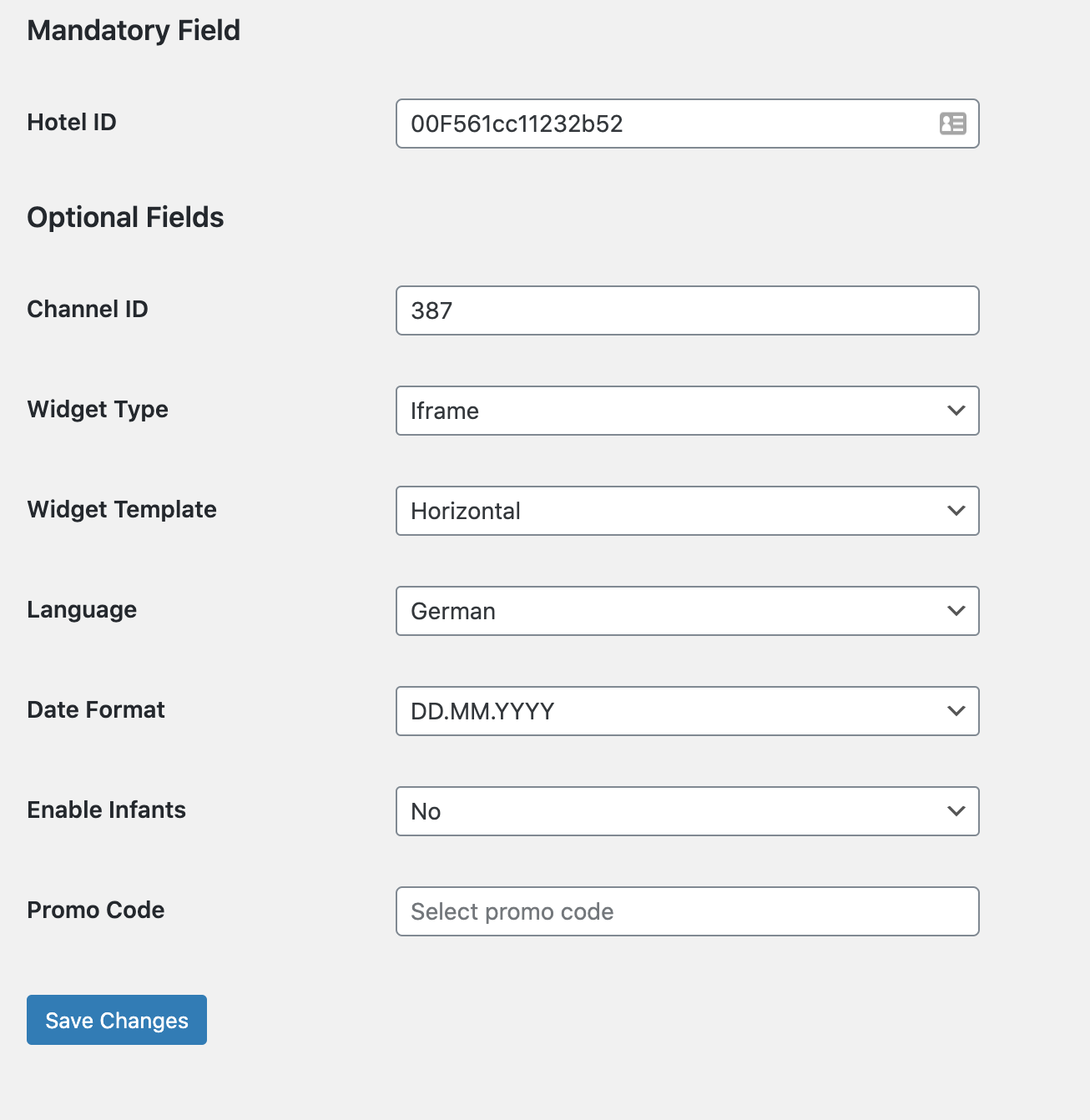The height and width of the screenshot is (1120, 1090).
Task: Click the Channel ID label text
Action: [88, 310]
